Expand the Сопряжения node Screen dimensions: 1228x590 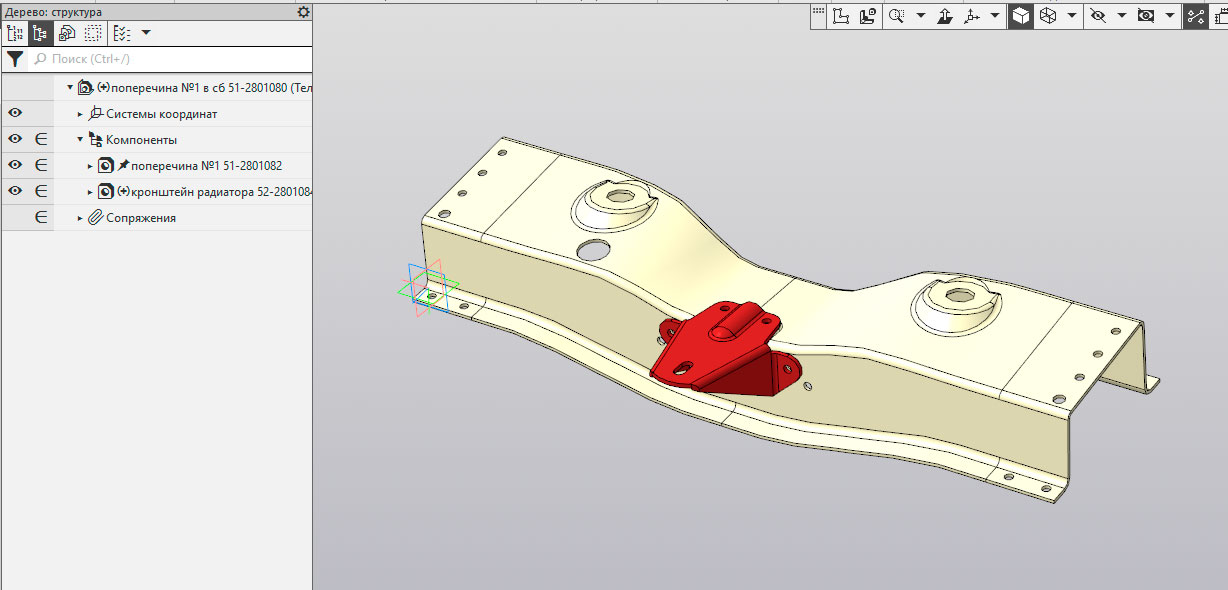81,218
